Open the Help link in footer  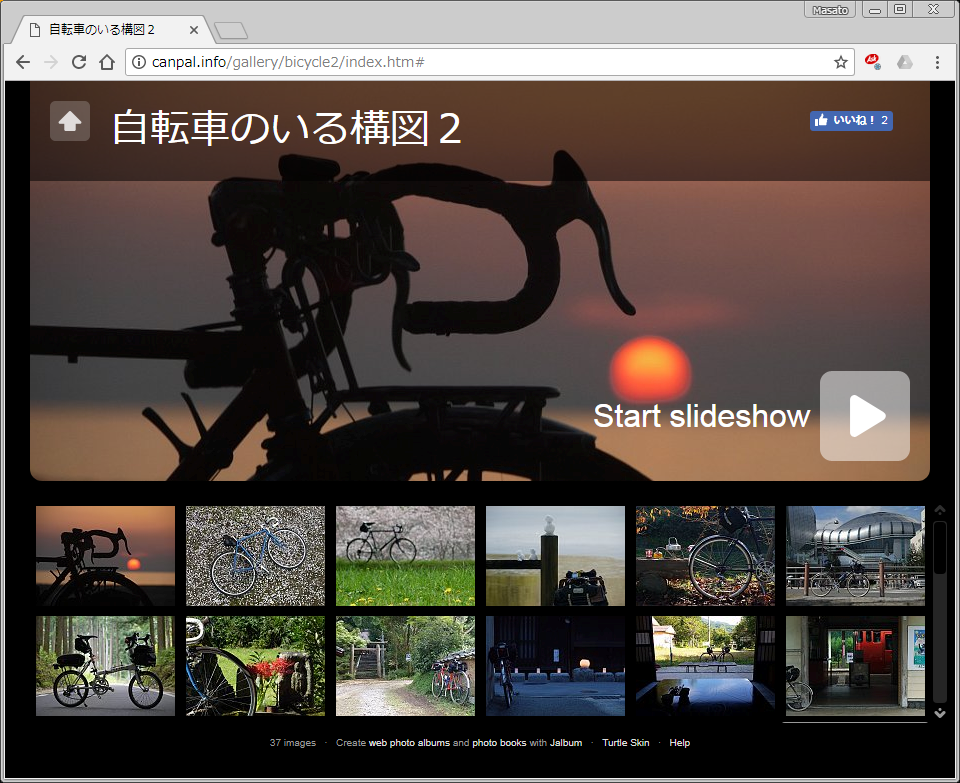[680, 743]
